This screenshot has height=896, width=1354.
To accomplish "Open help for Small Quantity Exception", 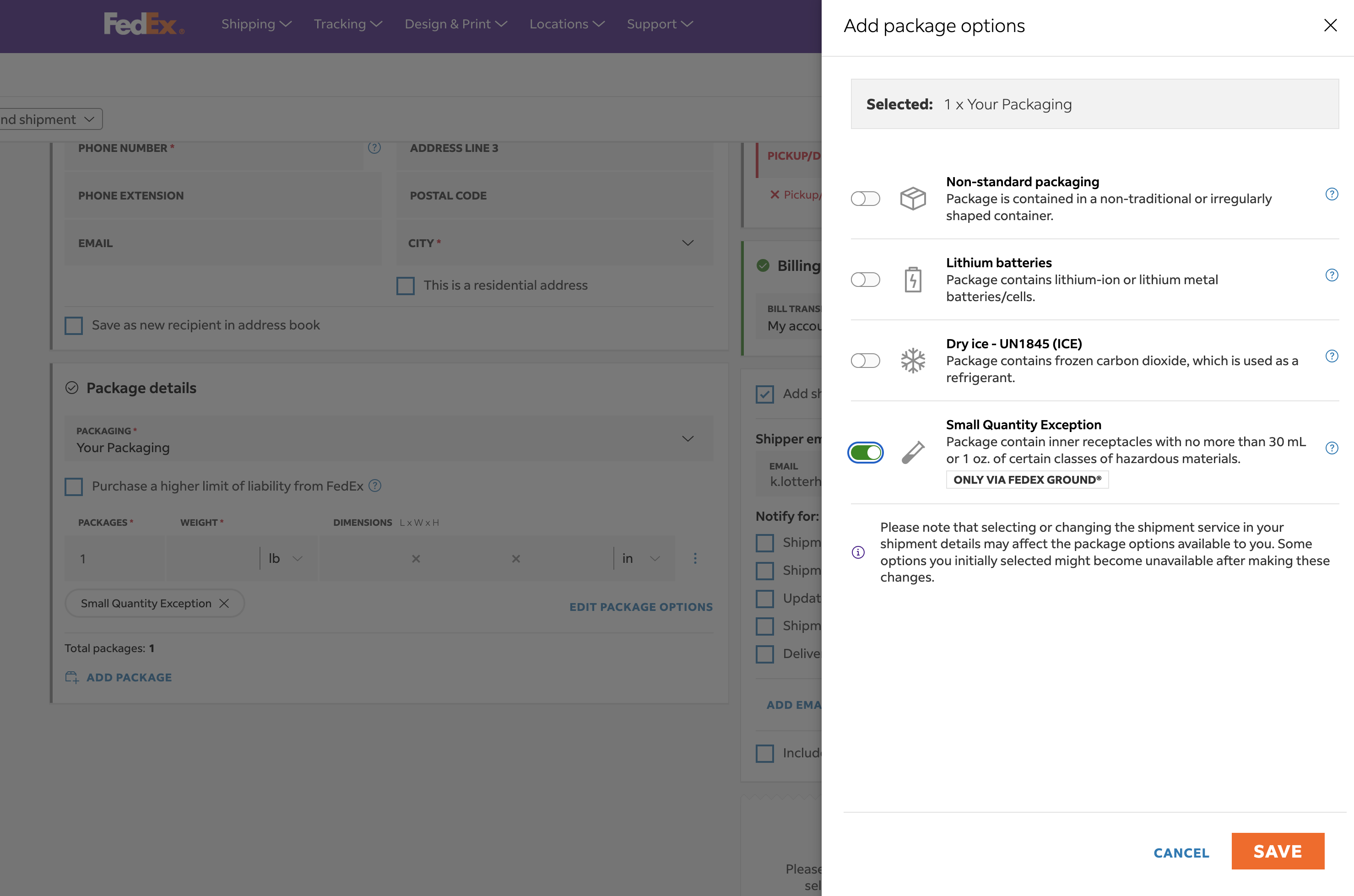I will [1332, 448].
